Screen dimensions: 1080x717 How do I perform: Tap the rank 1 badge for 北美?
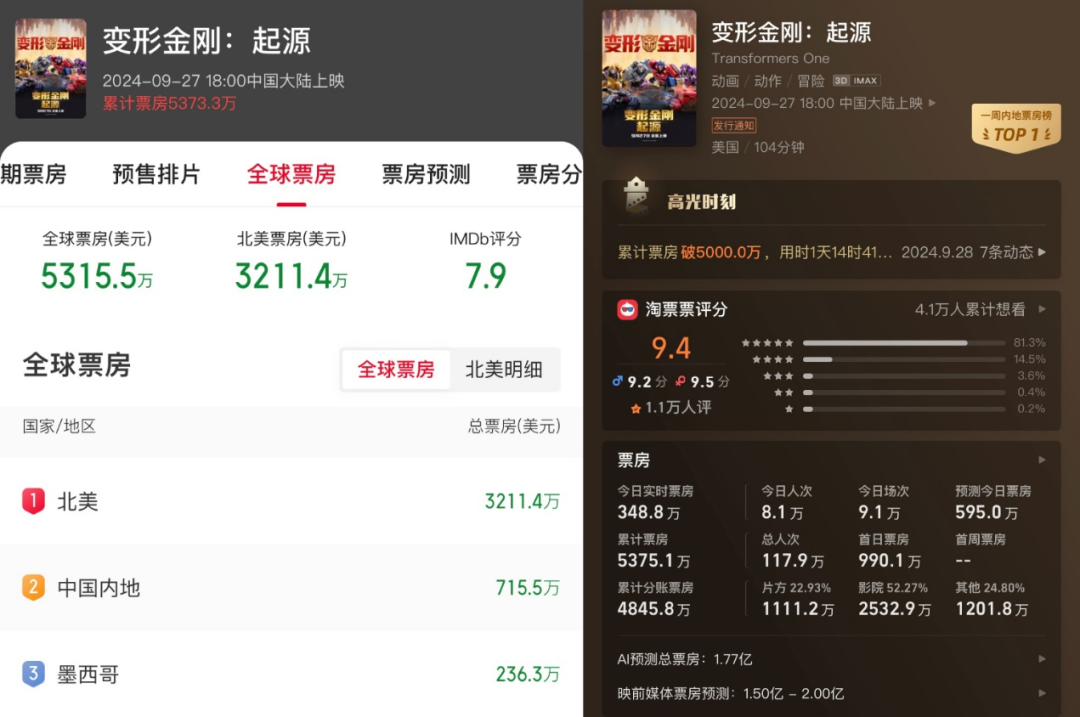[x=33, y=501]
